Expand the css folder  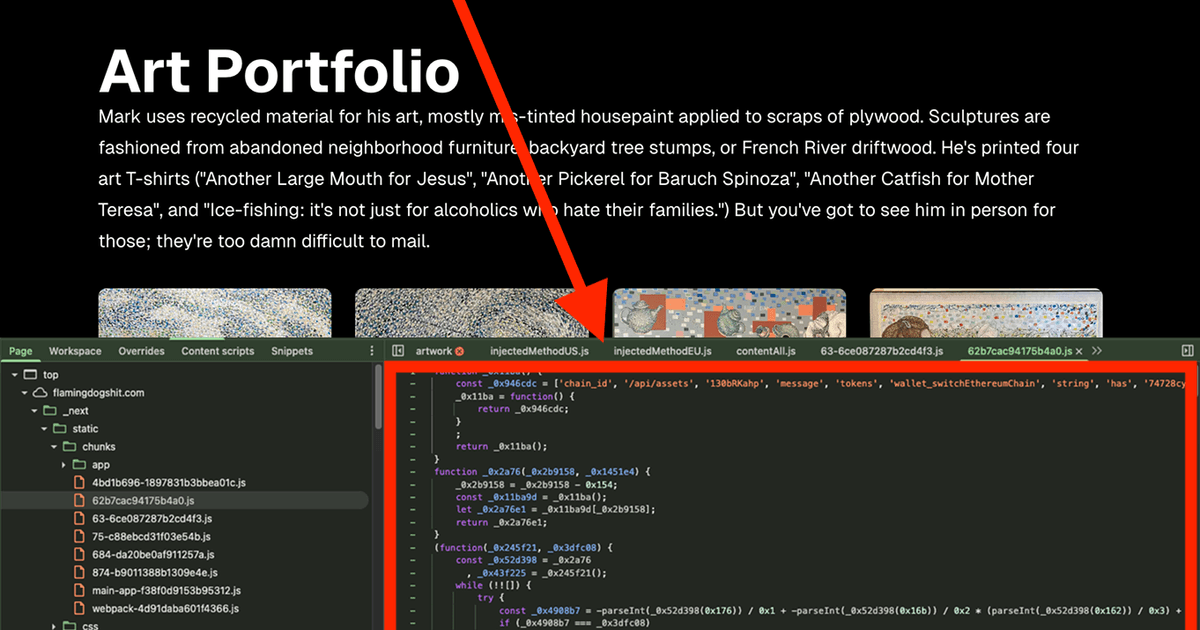[55, 626]
